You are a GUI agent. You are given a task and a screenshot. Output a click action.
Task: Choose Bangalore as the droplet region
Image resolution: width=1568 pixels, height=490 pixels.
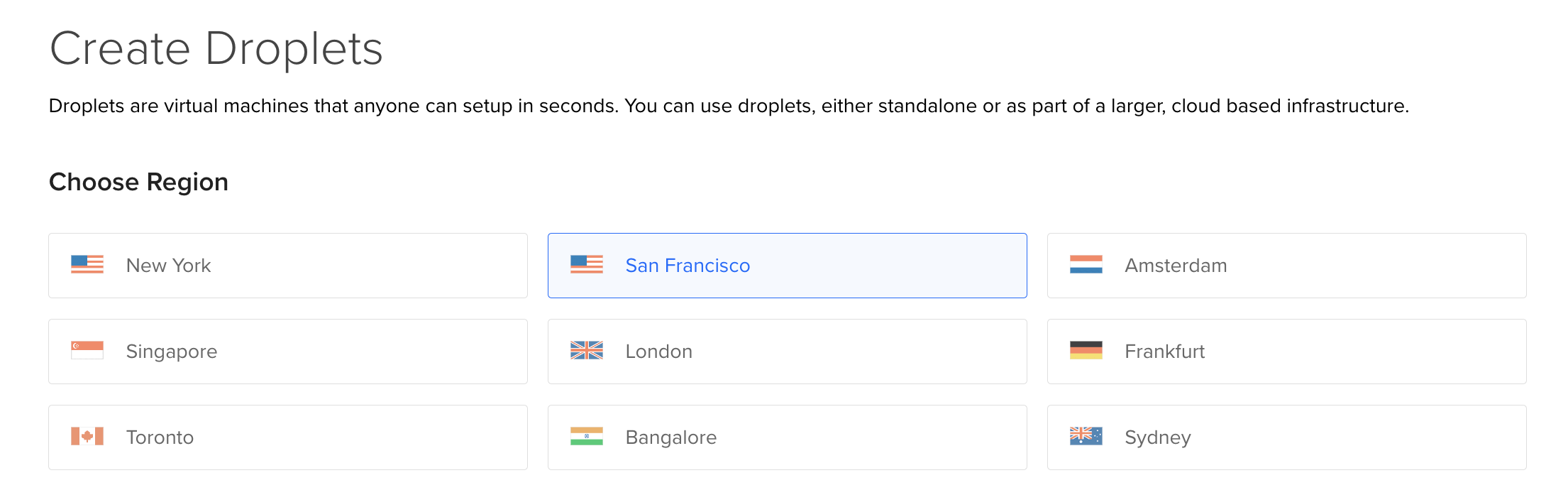788,437
